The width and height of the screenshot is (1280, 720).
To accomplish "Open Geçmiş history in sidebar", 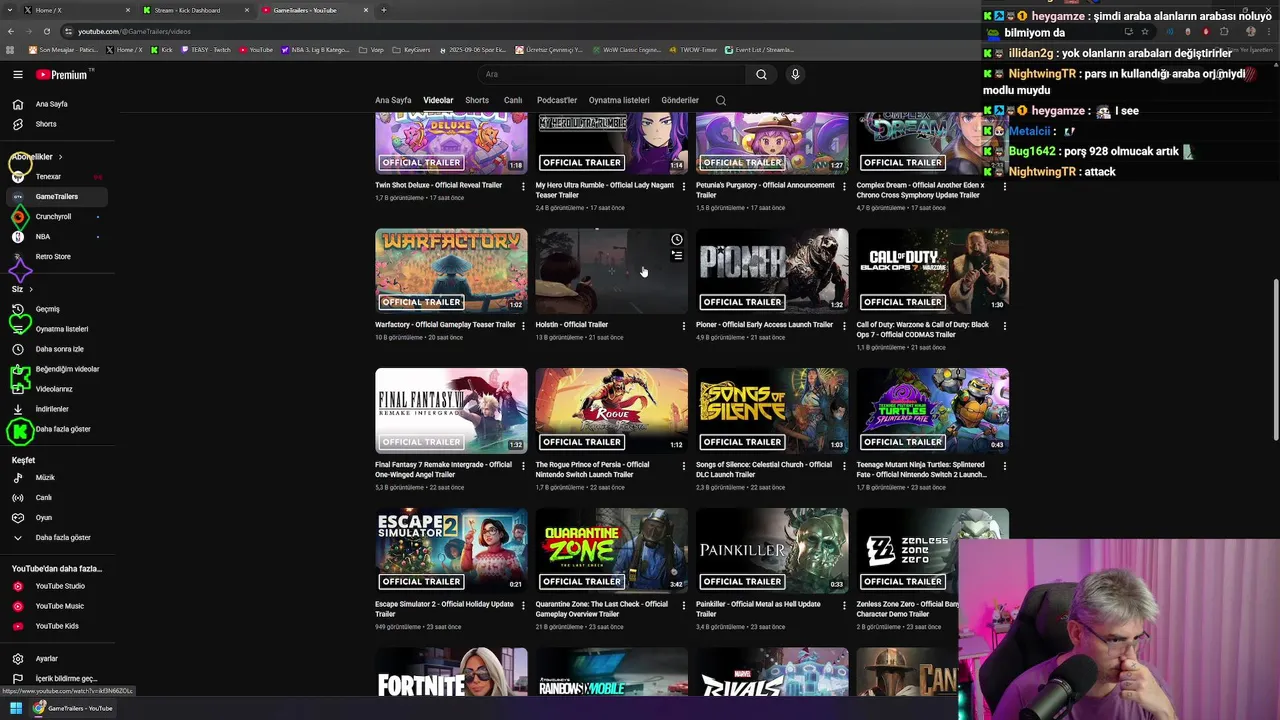I will 55,309.
